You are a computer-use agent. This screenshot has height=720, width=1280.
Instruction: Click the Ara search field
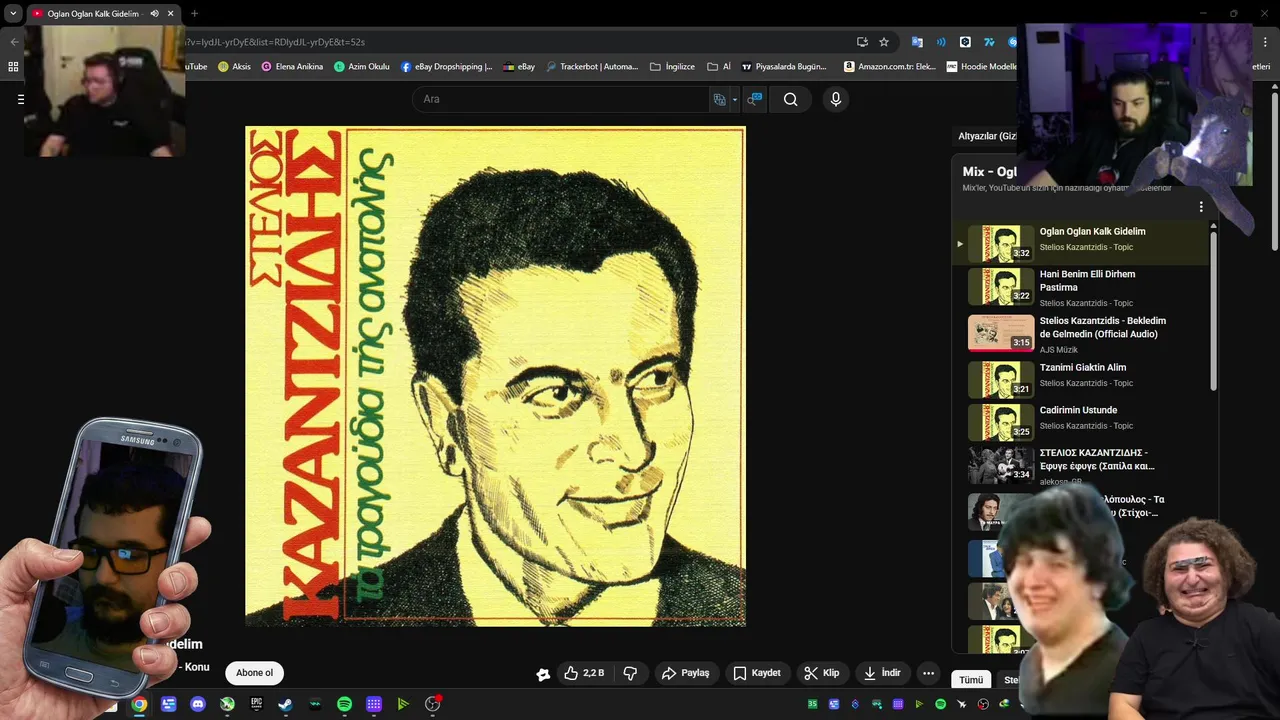(560, 99)
